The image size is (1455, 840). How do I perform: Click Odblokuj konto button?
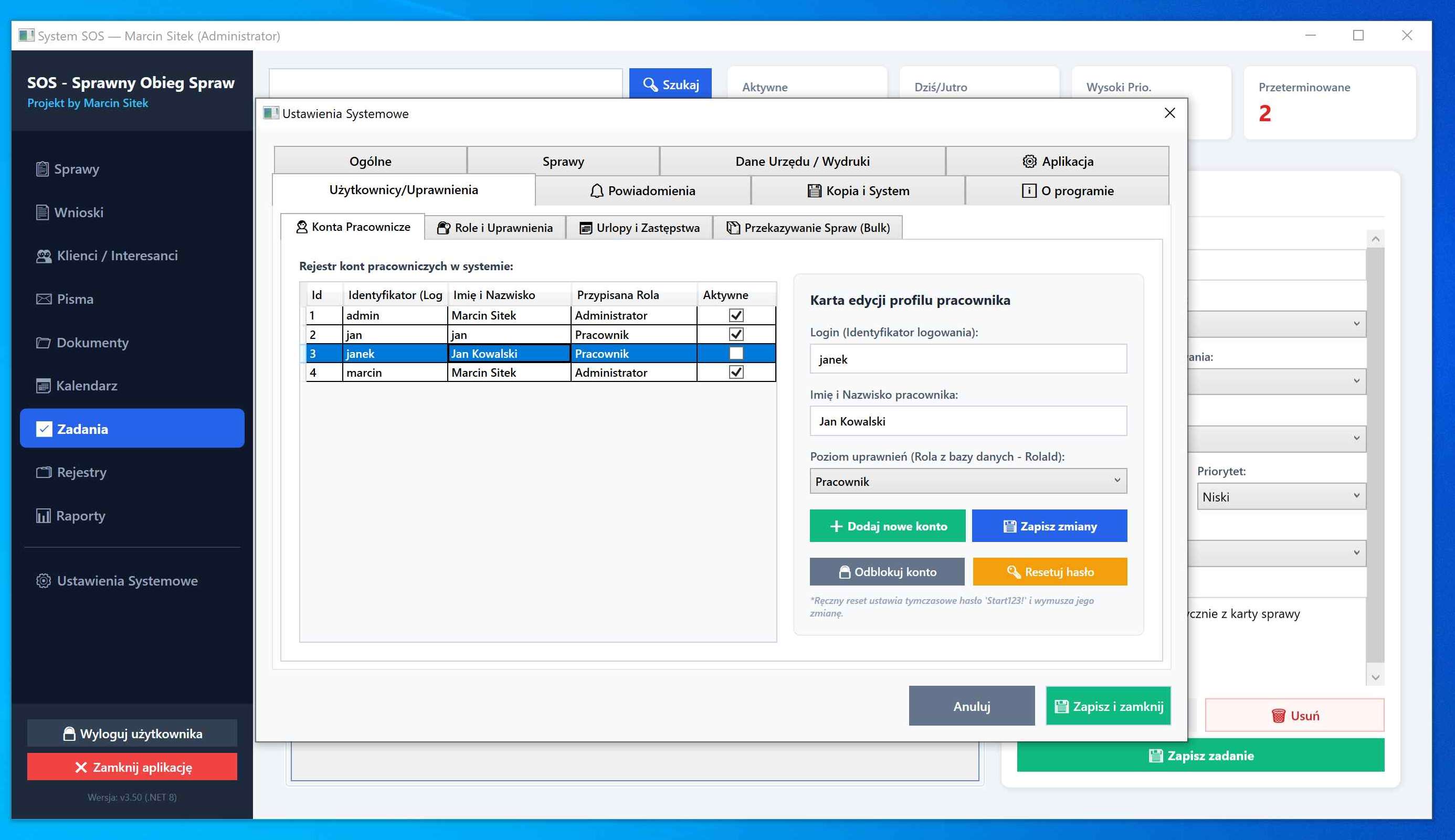pos(887,571)
